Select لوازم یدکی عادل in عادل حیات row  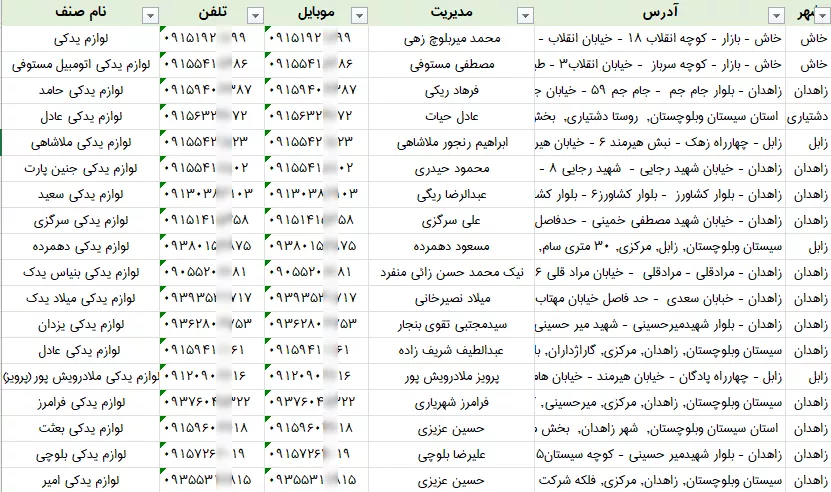click(81, 117)
